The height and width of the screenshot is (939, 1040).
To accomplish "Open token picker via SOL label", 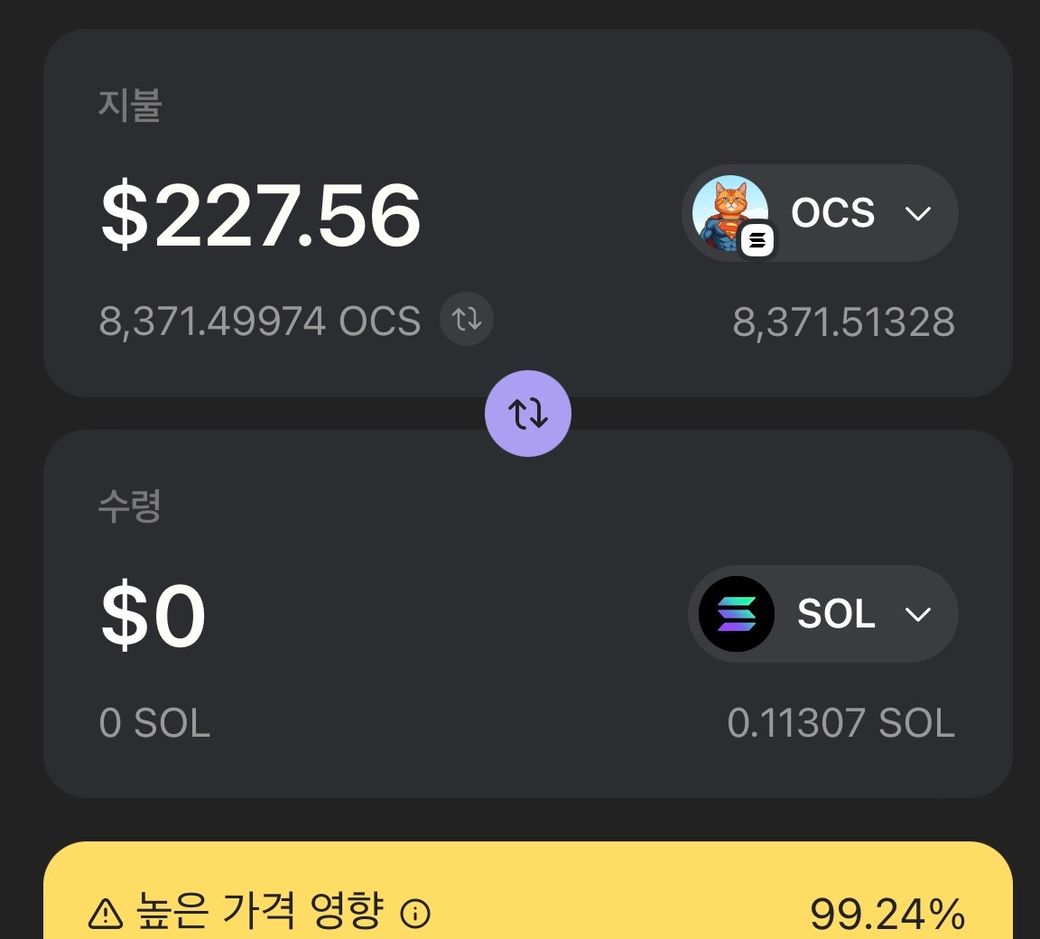I will pyautogui.click(x=836, y=614).
